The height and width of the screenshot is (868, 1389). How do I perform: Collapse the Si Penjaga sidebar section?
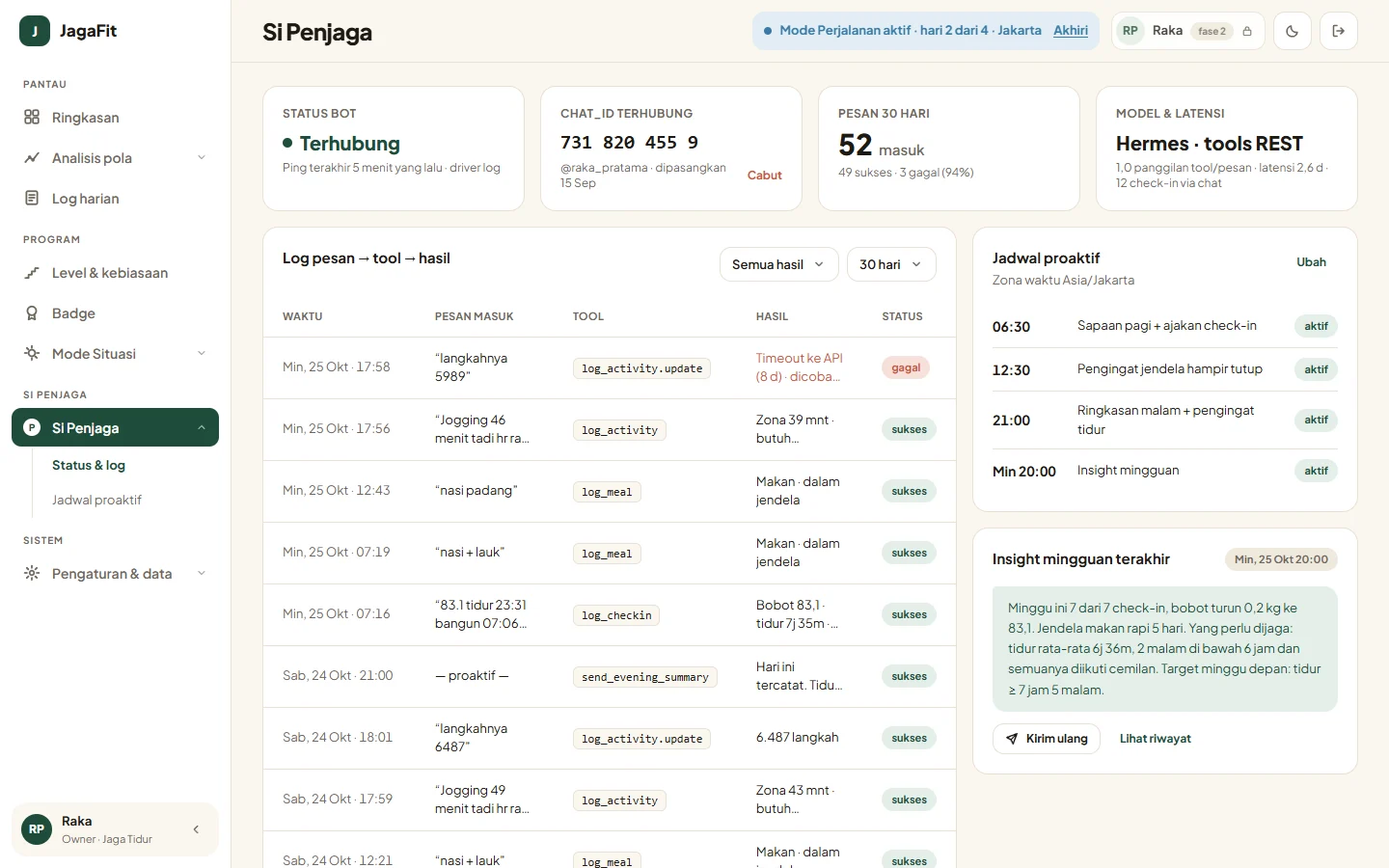point(202,428)
